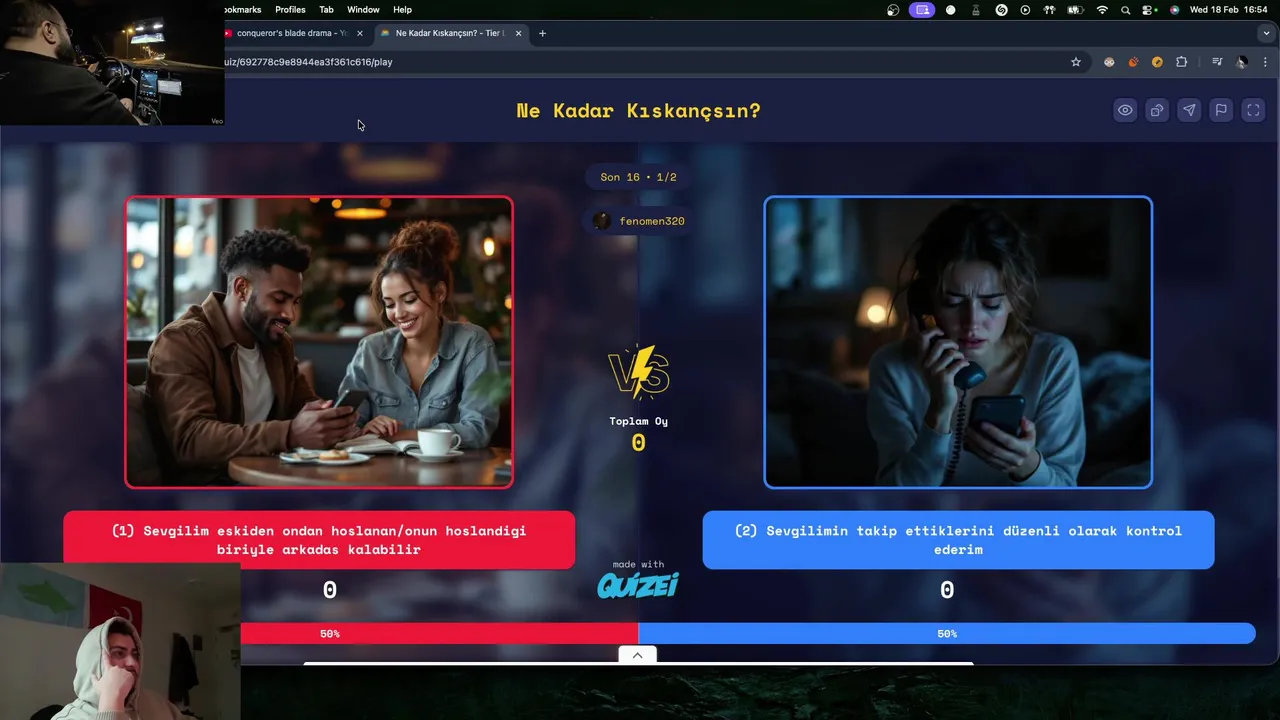1280x720 pixels.
Task: Open the orange hand browser extension
Action: (1133, 62)
